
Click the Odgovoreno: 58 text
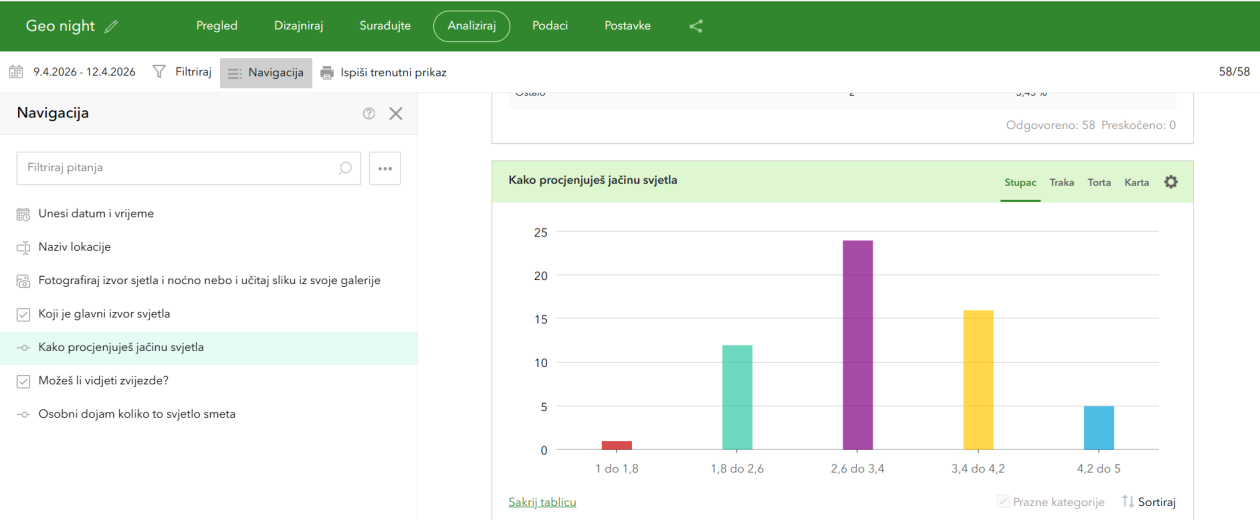[1050, 125]
